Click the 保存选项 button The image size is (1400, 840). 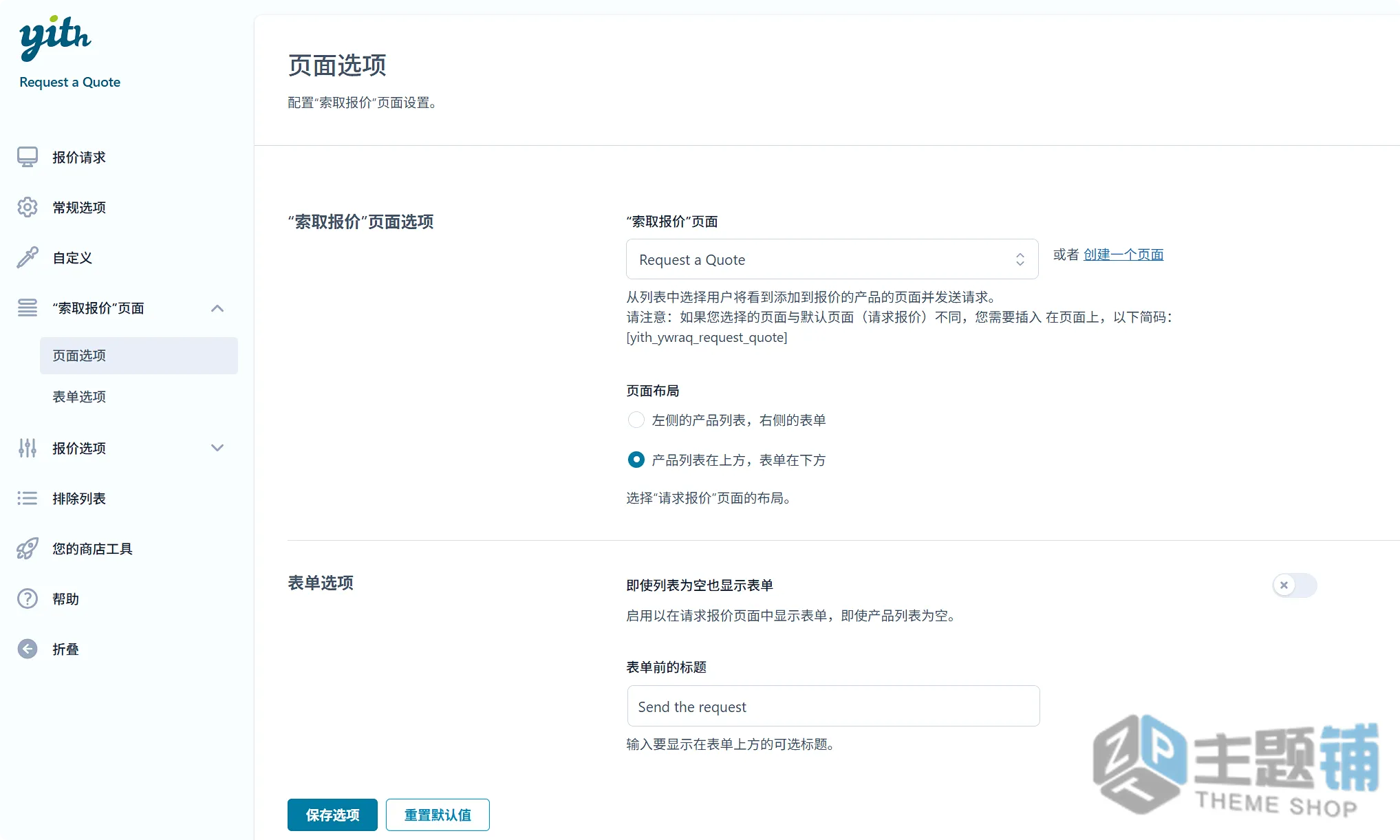(332, 815)
